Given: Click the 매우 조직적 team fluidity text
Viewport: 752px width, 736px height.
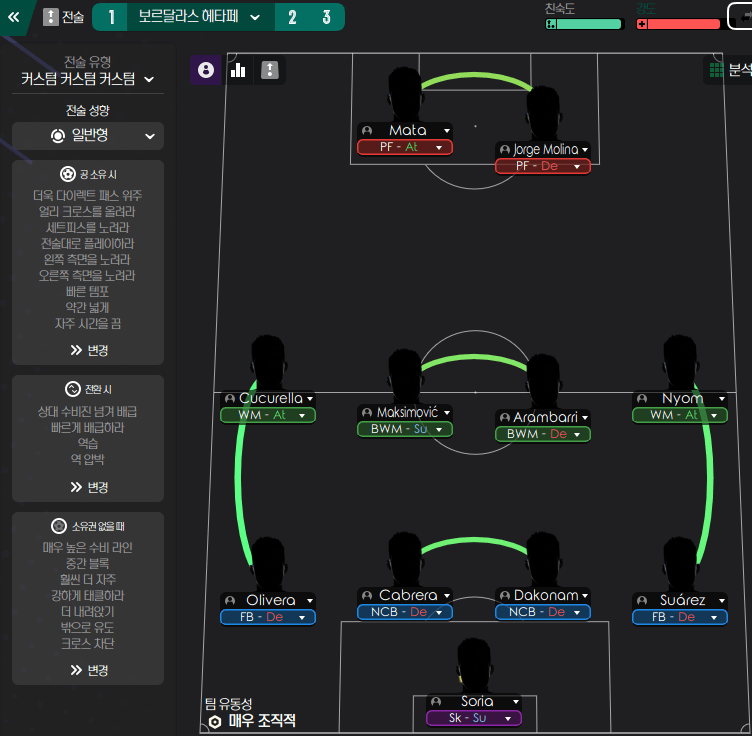Looking at the screenshot, I should (262, 721).
